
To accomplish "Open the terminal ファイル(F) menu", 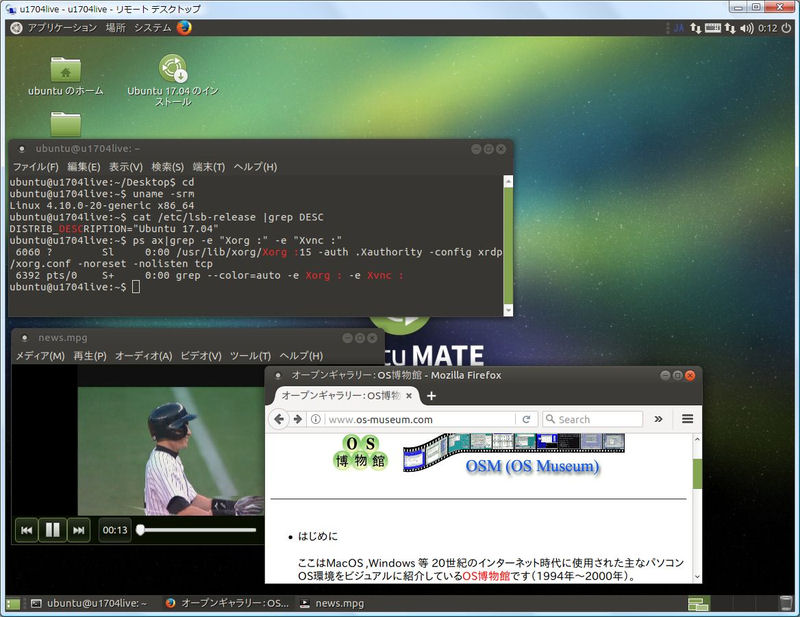I will 36,167.
